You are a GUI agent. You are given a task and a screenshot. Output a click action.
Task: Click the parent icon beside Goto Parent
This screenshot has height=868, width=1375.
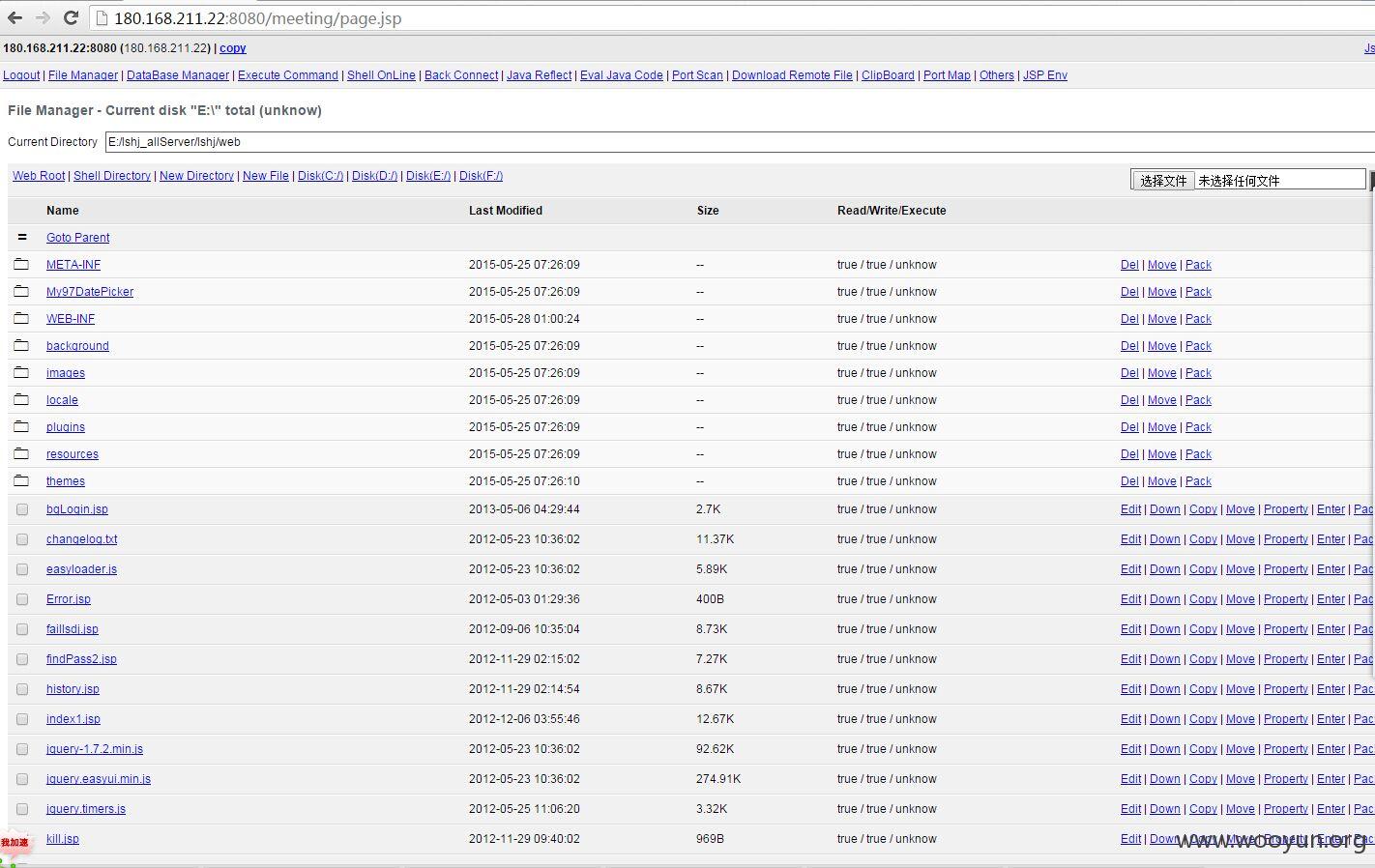click(x=22, y=237)
